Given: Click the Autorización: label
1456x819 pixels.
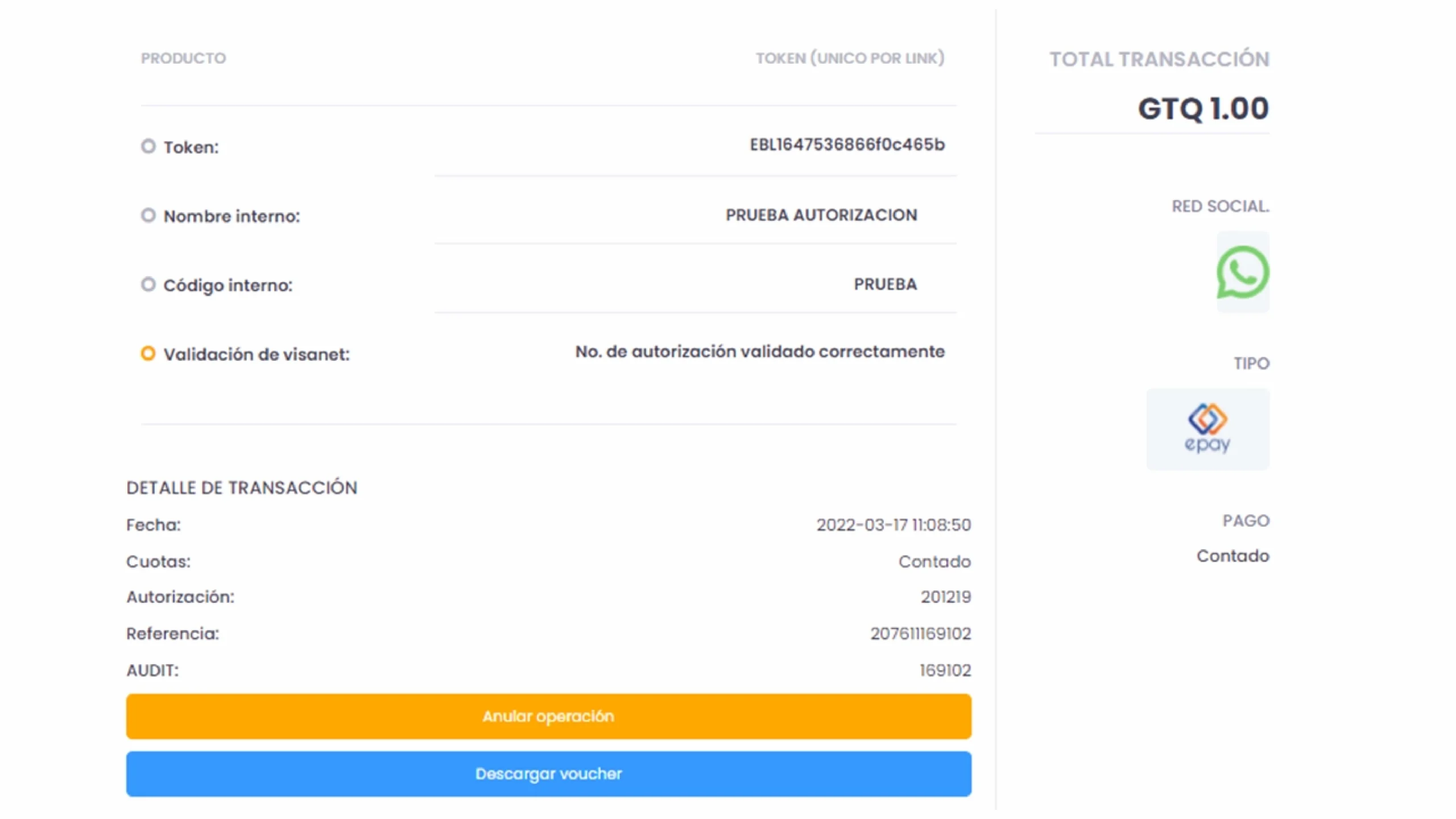Looking at the screenshot, I should (x=180, y=597).
